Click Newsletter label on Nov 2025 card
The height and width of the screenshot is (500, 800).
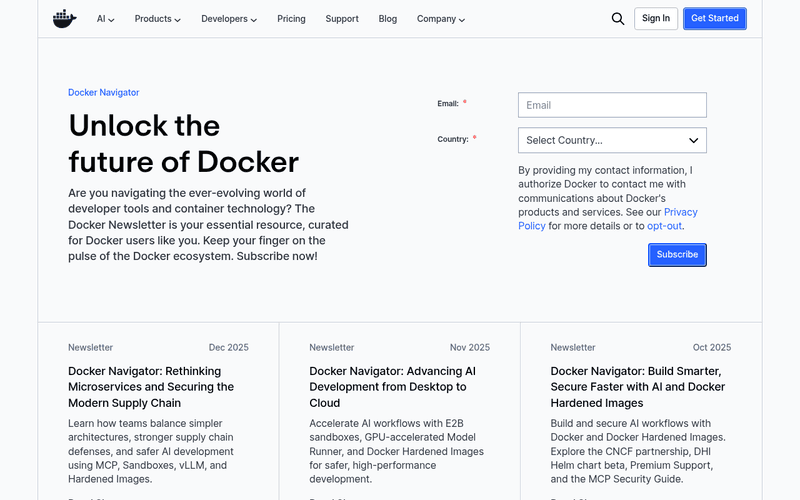(332, 347)
